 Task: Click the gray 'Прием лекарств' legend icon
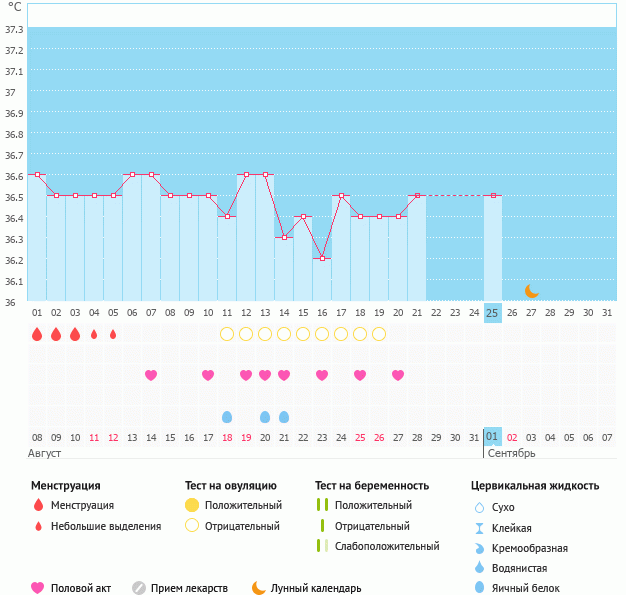(139, 588)
